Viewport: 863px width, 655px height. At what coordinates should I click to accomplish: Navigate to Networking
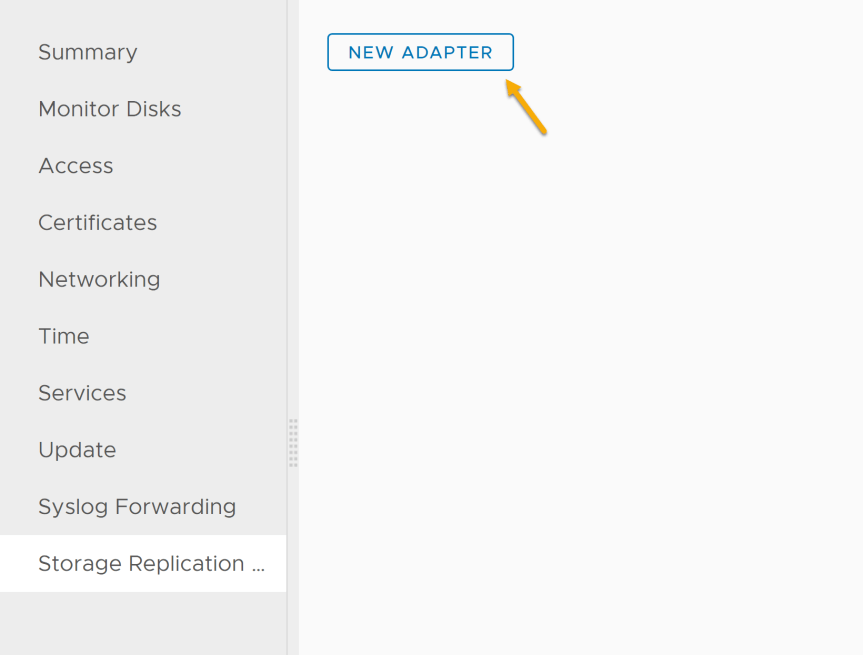coord(99,279)
